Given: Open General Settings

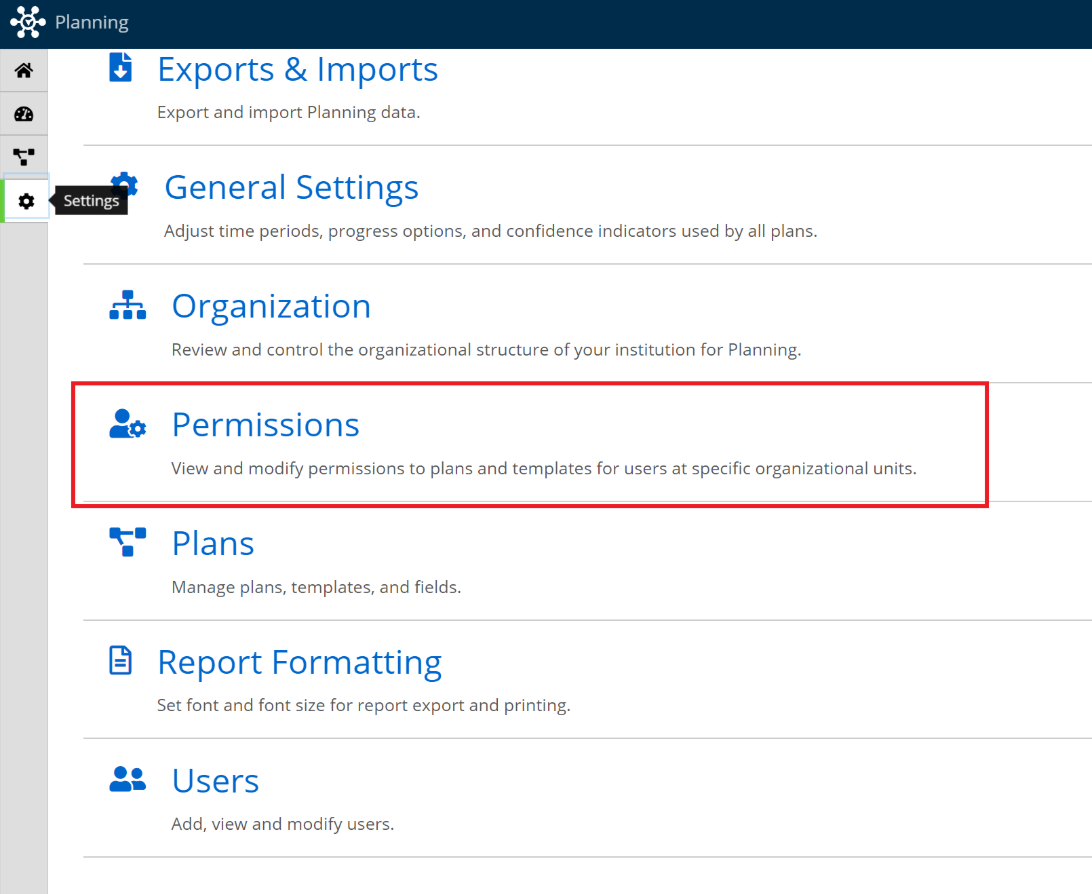Looking at the screenshot, I should tap(291, 187).
